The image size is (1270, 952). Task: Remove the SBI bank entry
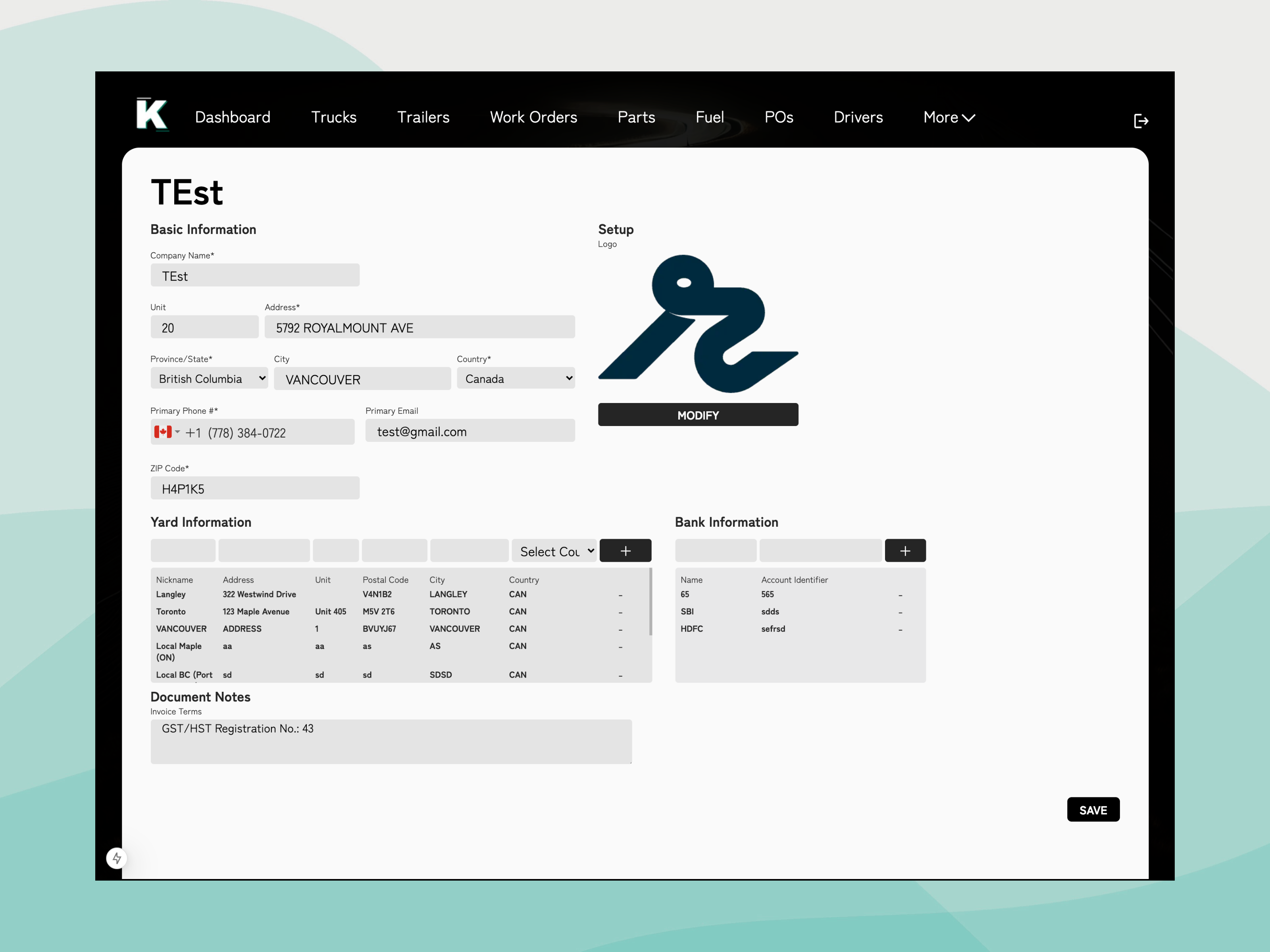click(x=900, y=612)
